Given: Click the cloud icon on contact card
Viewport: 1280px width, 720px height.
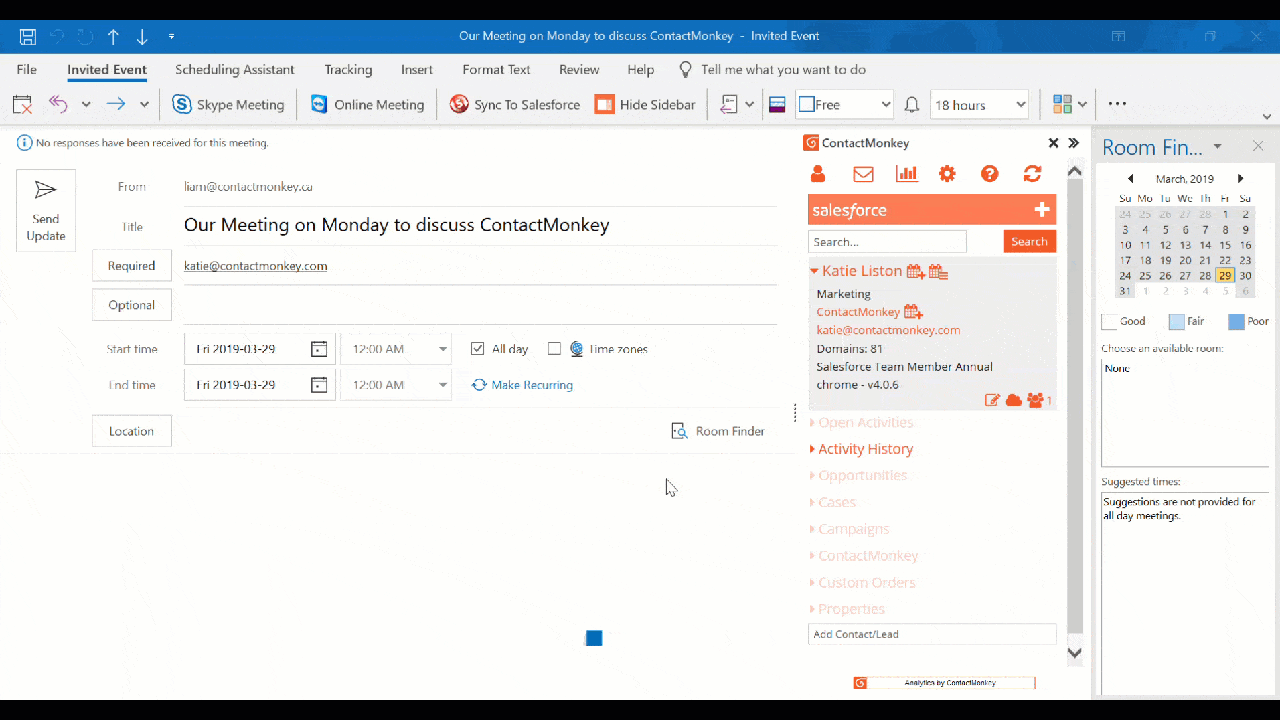Looking at the screenshot, I should point(1013,400).
